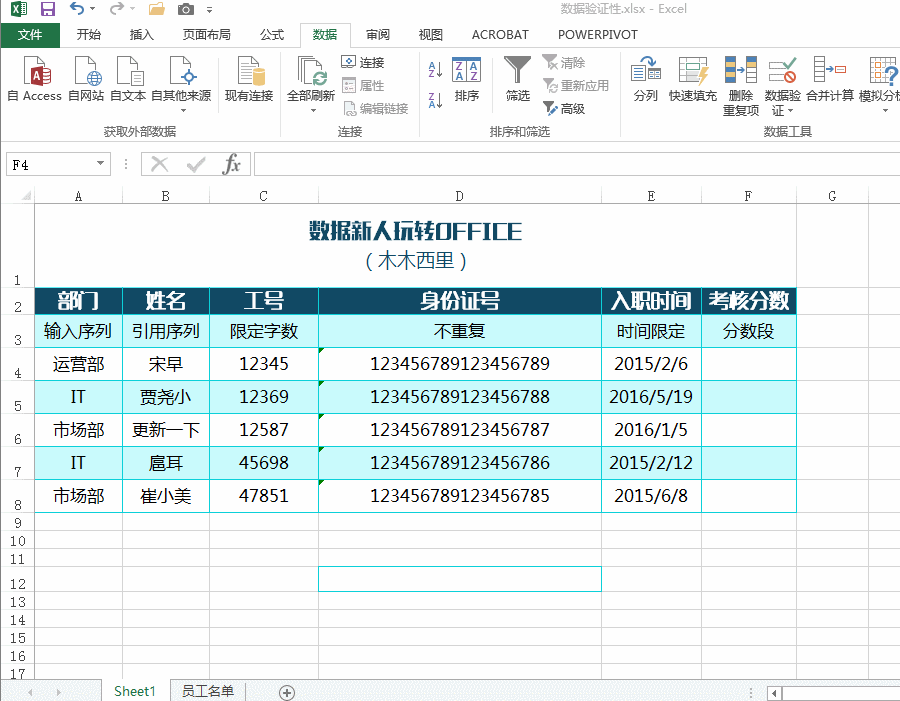900x701 pixels.
Task: Expand Undo history dropdown arrow
Action: pos(92,9)
